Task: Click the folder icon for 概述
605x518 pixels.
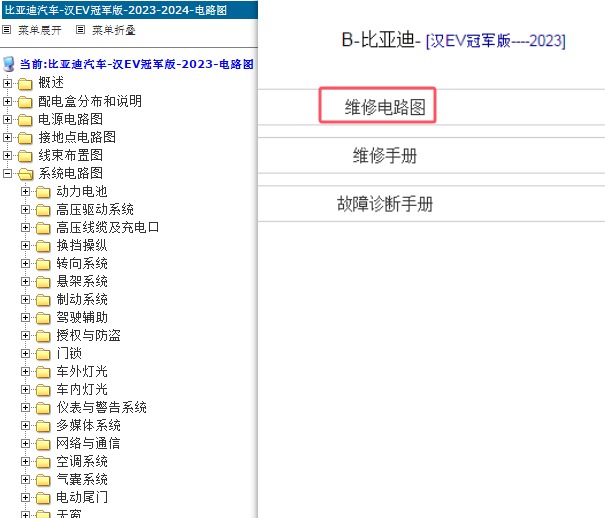Action: tap(25, 83)
